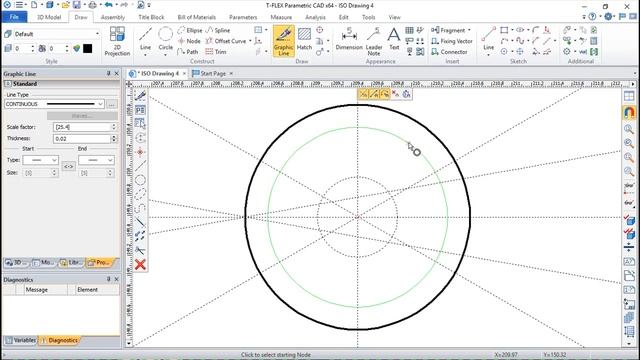Click the magnet snap icon on the right toolbar
Screen dimensions: 640x360
[x=629, y=112]
